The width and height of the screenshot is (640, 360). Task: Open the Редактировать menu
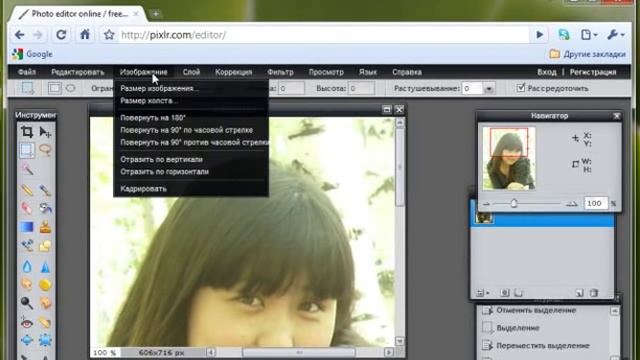[x=78, y=72]
